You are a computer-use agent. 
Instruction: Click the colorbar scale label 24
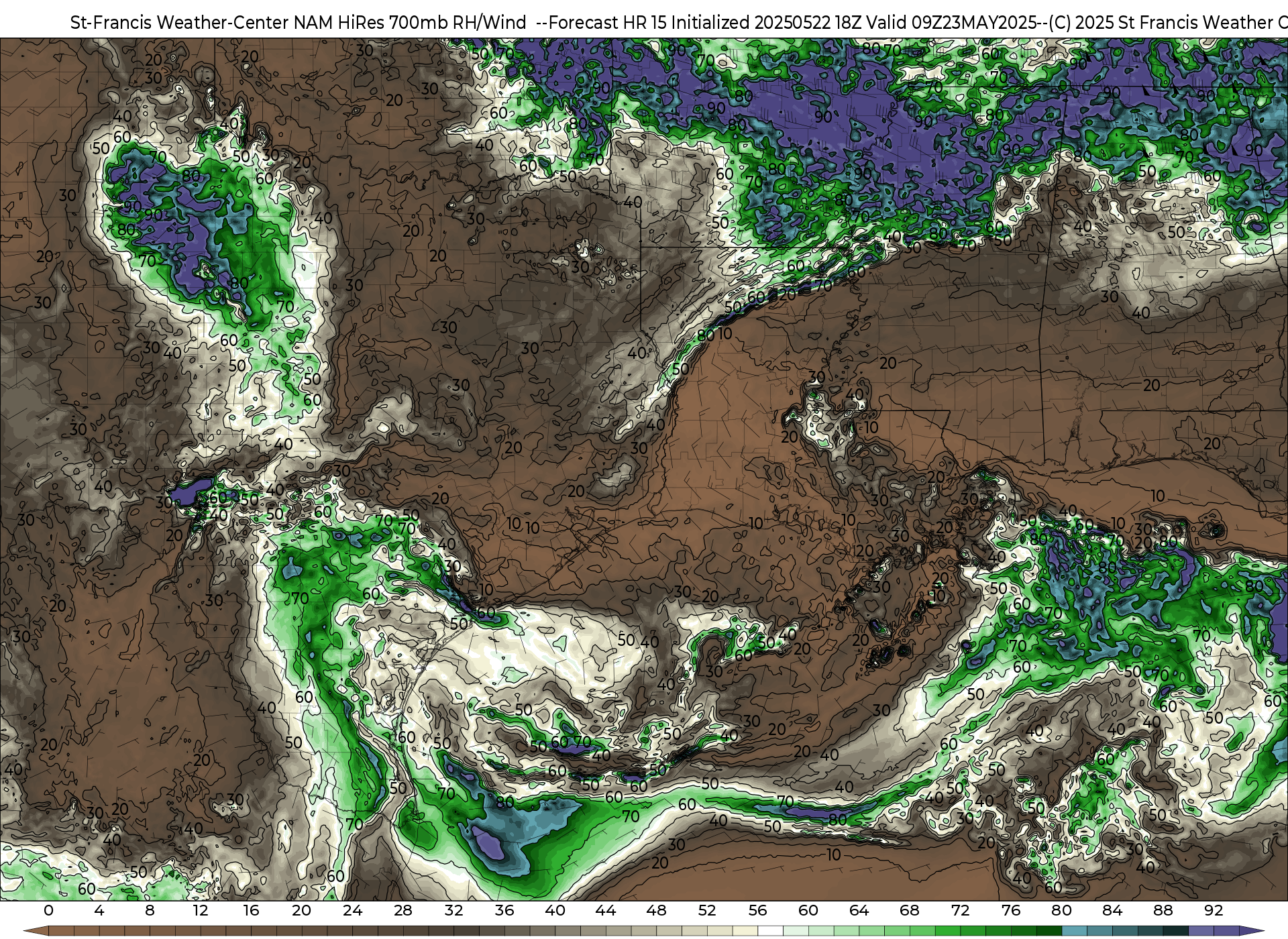(x=352, y=910)
